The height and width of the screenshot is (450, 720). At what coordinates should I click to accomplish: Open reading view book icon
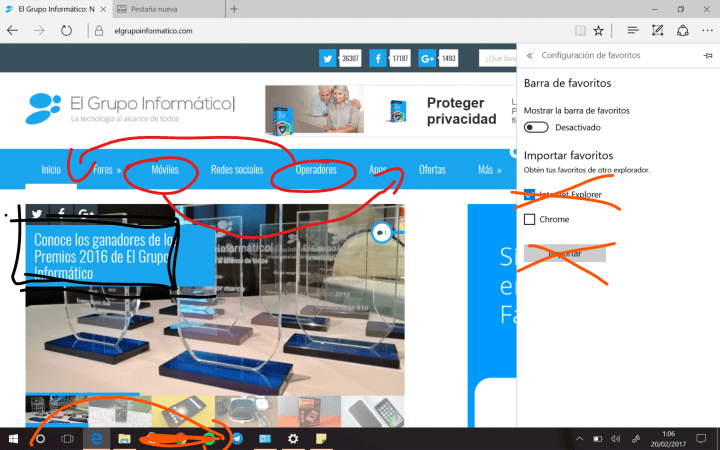click(580, 31)
